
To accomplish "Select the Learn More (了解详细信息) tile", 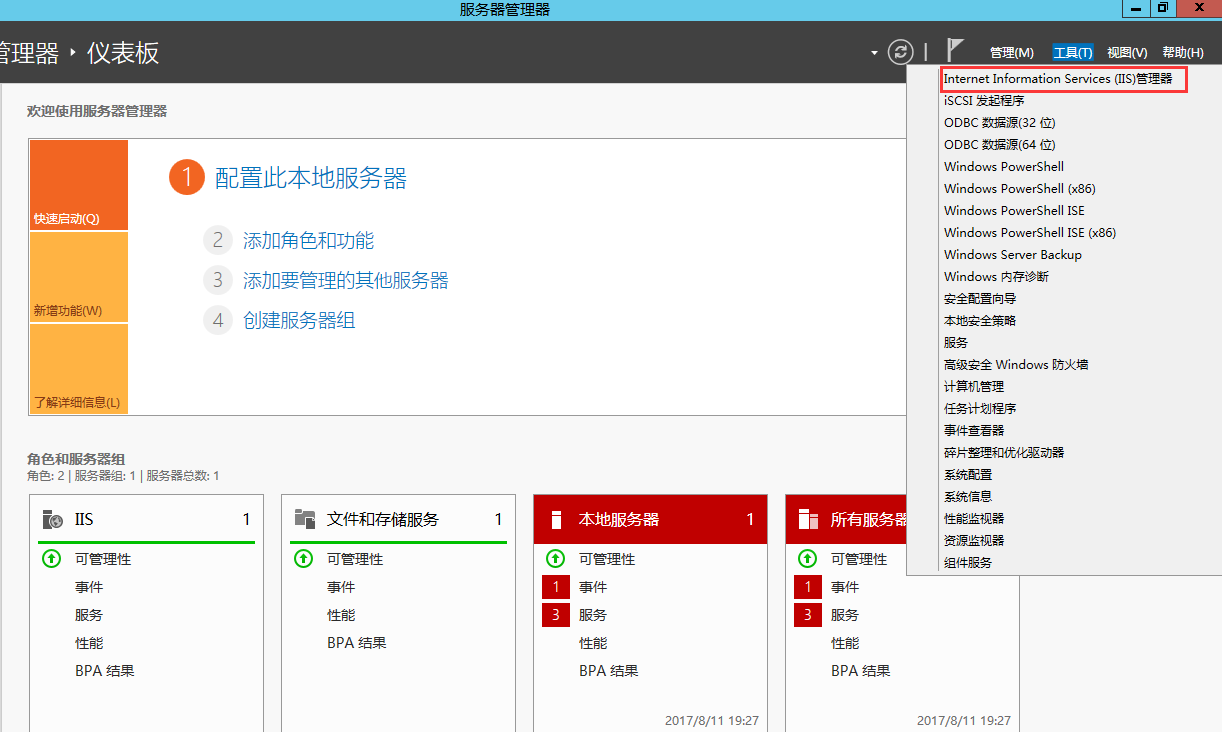I will [x=79, y=370].
